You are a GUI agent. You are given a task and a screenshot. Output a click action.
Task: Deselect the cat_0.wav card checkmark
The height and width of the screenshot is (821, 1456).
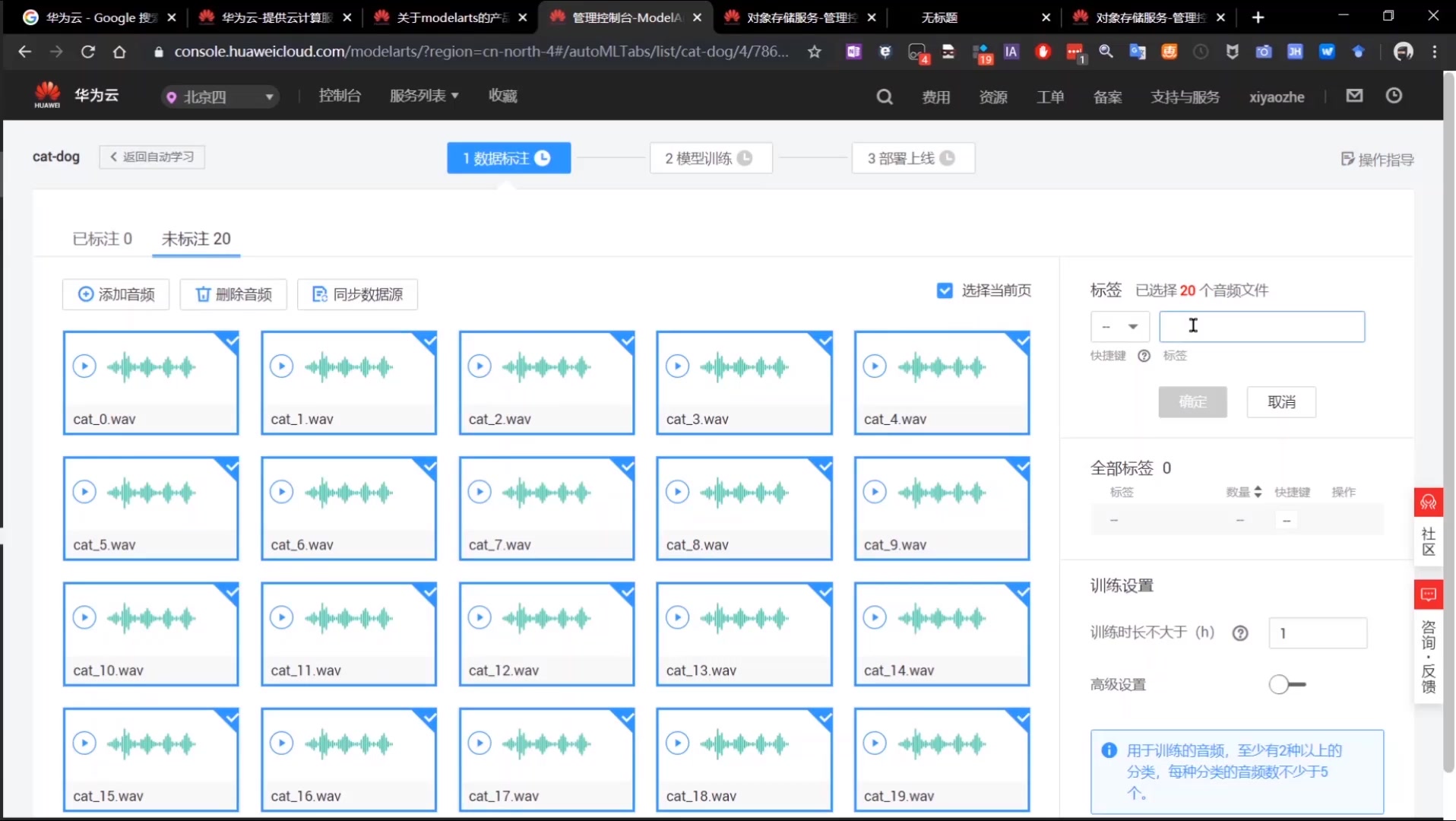230,341
